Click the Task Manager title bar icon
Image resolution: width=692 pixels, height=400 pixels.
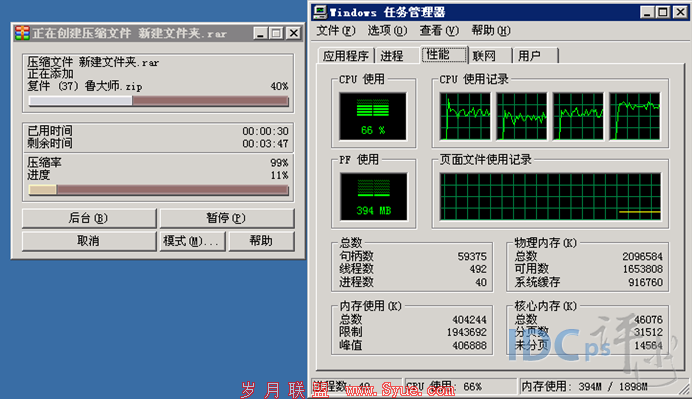pos(320,12)
